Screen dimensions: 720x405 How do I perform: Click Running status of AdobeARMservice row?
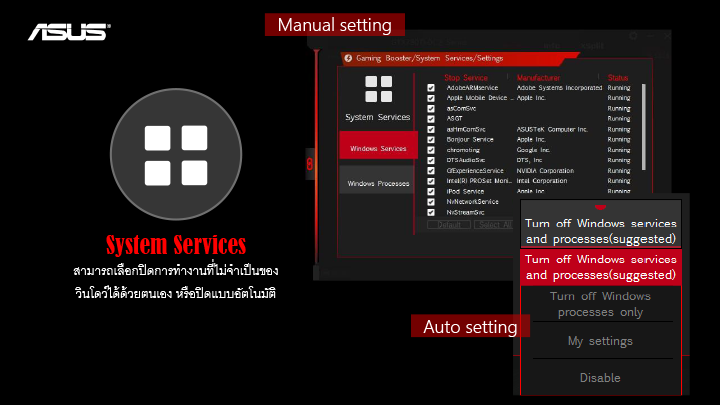click(619, 88)
